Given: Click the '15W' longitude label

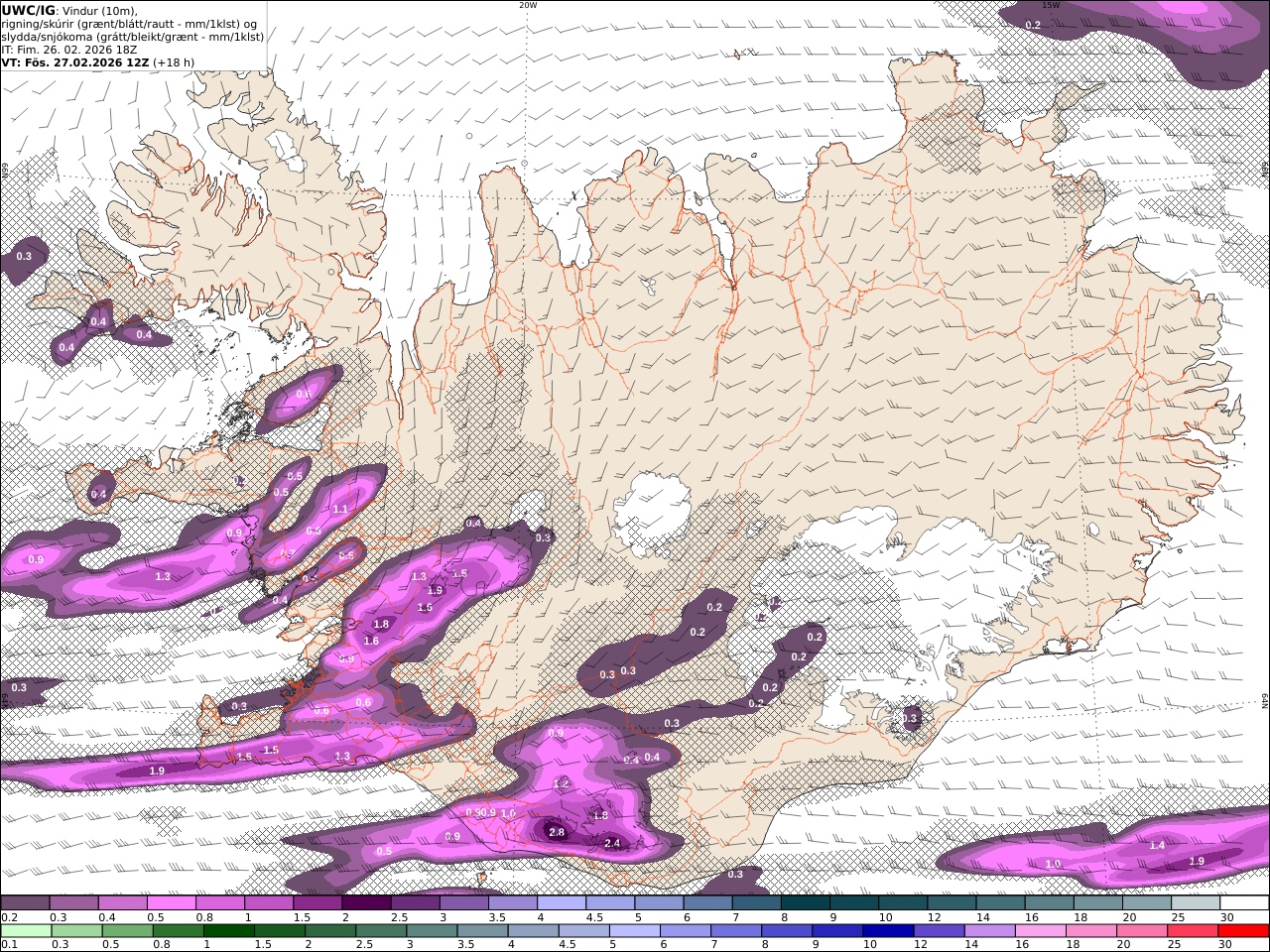Looking at the screenshot, I should [1052, 5].
